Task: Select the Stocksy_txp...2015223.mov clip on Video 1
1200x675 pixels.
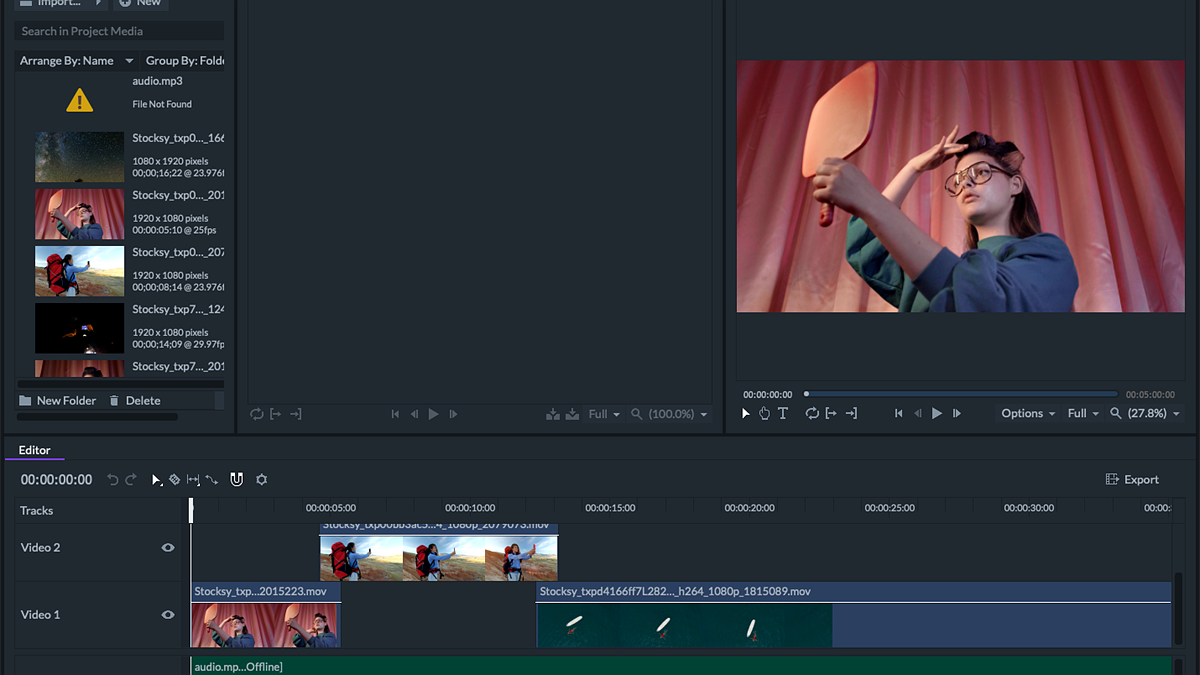Action: (266, 615)
